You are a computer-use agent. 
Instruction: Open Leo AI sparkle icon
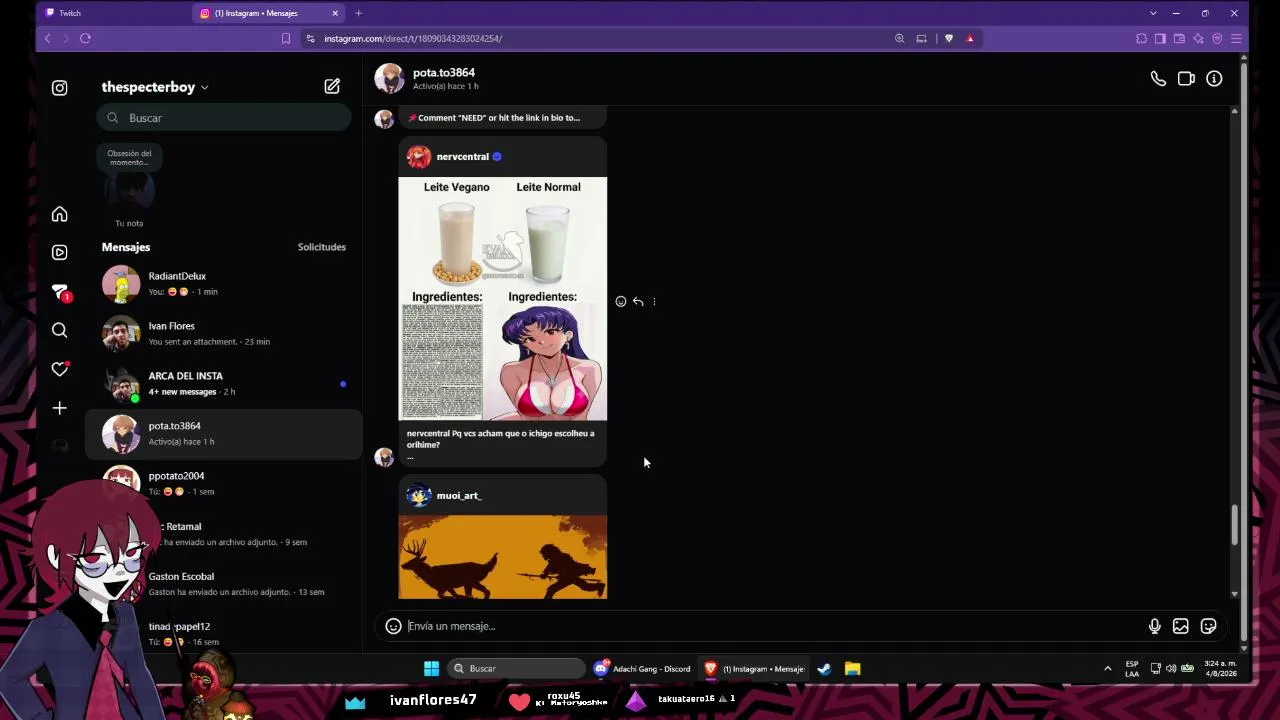click(1198, 38)
